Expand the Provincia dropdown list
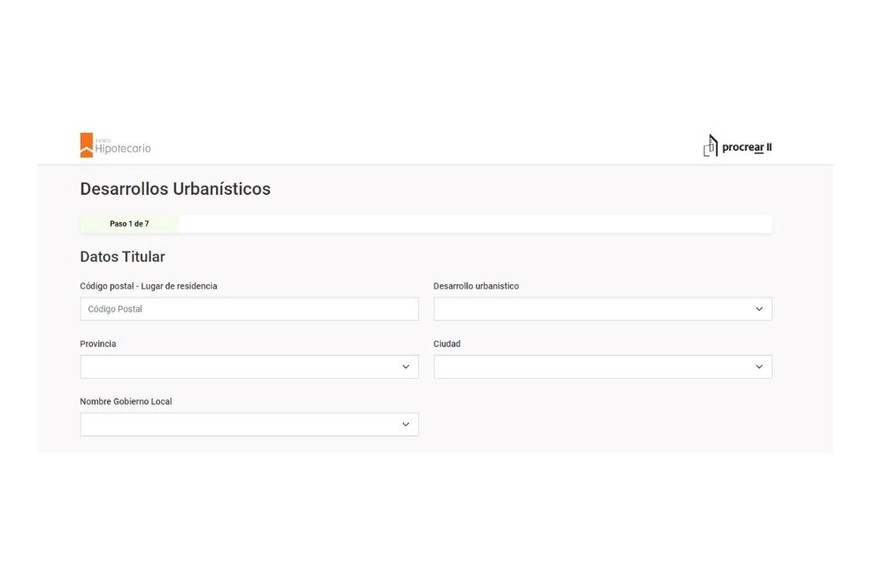The height and width of the screenshot is (580, 870). coord(240,367)
